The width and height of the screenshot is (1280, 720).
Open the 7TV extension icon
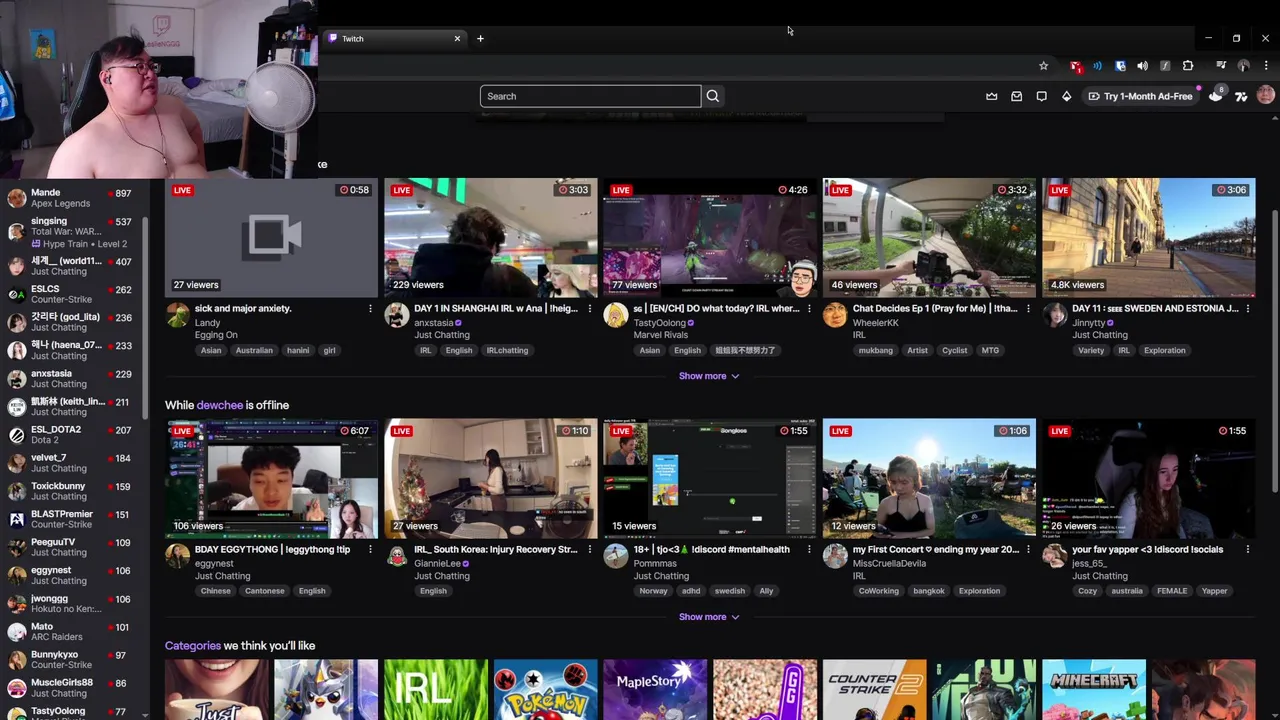click(1241, 96)
